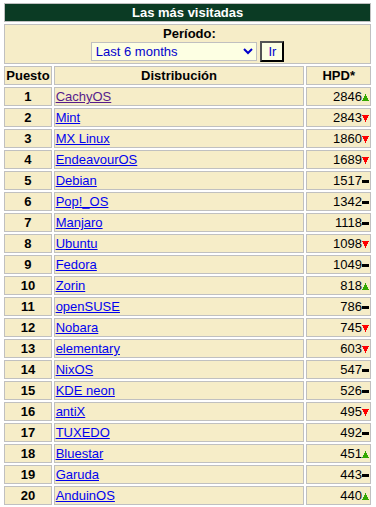Open the Debian link

76,181
